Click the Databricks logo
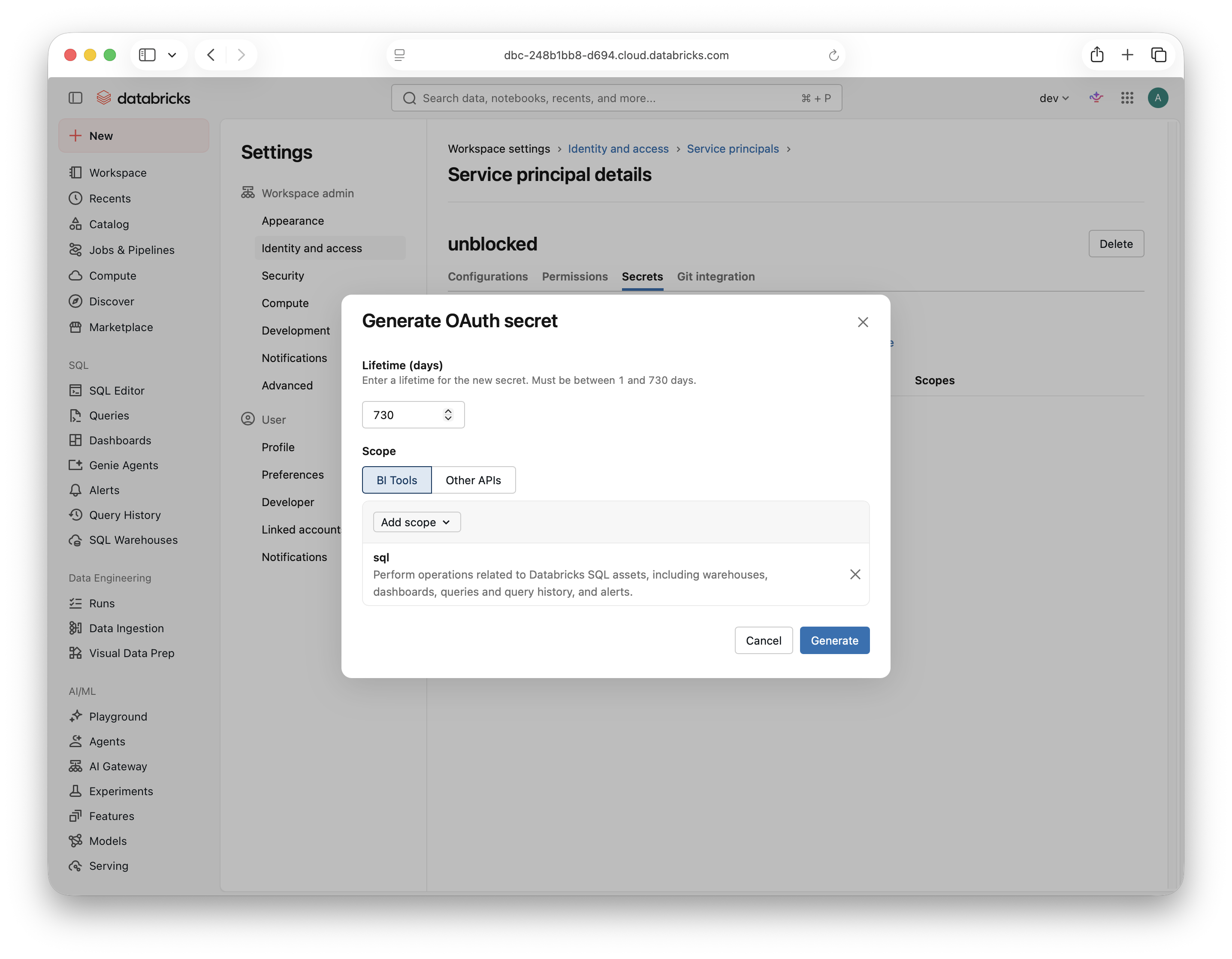This screenshot has width=1232, height=959. point(143,98)
